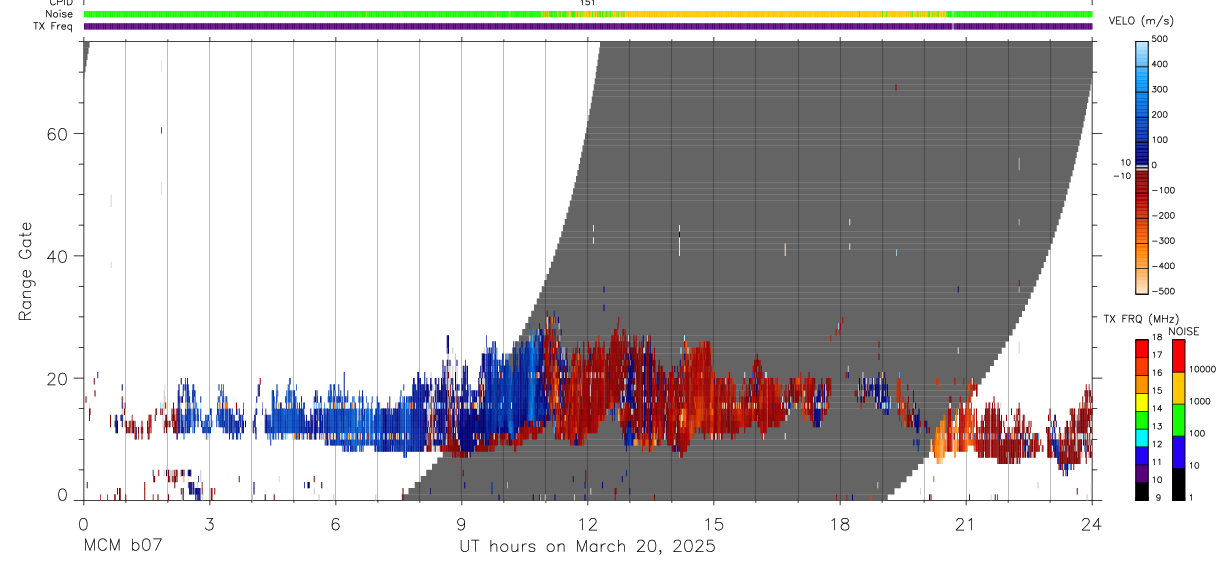Image resolution: width=1228 pixels, height=567 pixels.
Task: Click the '12' tick on UT hours axis
Action: point(588,523)
